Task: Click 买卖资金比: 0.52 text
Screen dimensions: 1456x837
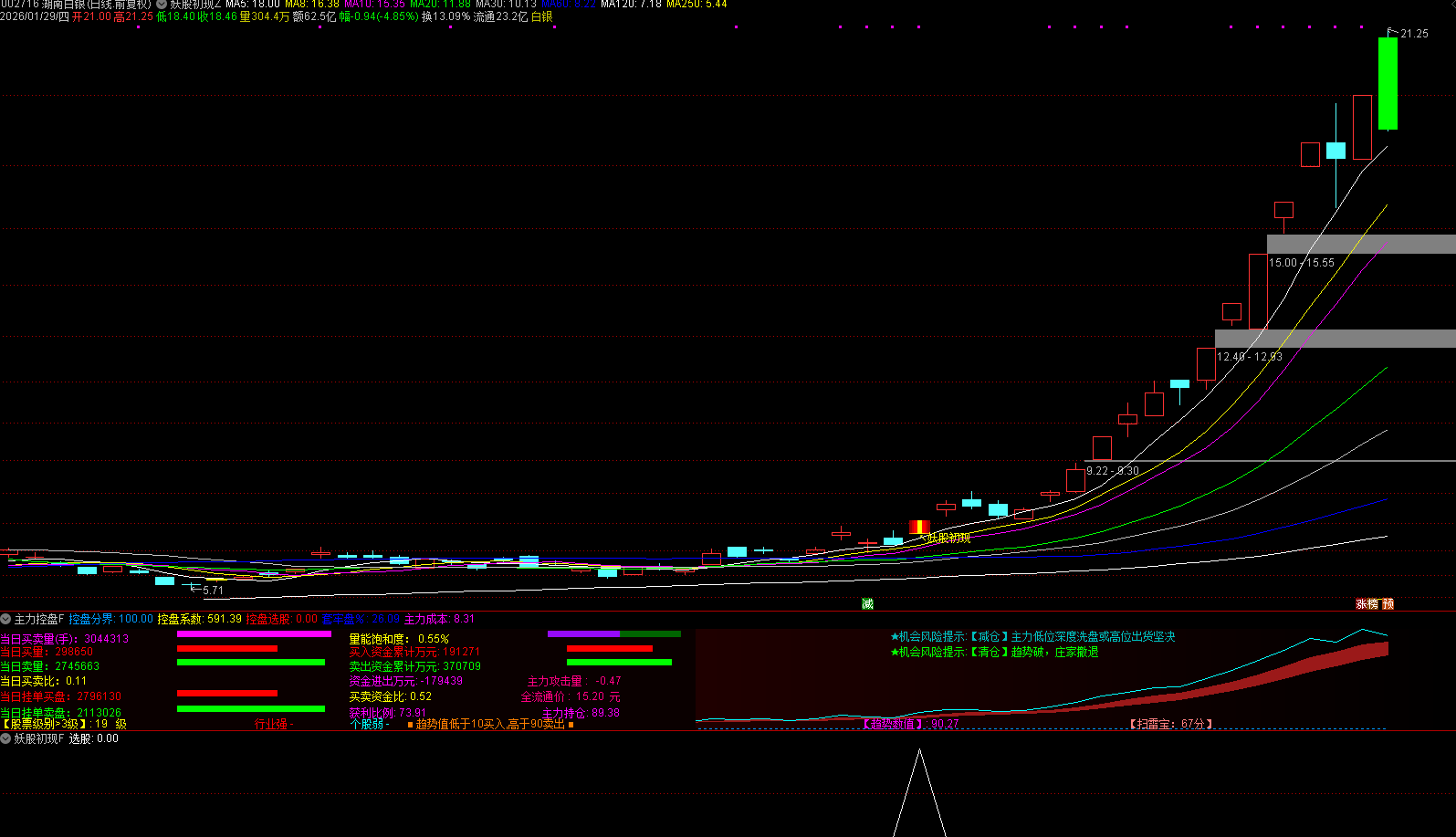Action: tap(391, 696)
